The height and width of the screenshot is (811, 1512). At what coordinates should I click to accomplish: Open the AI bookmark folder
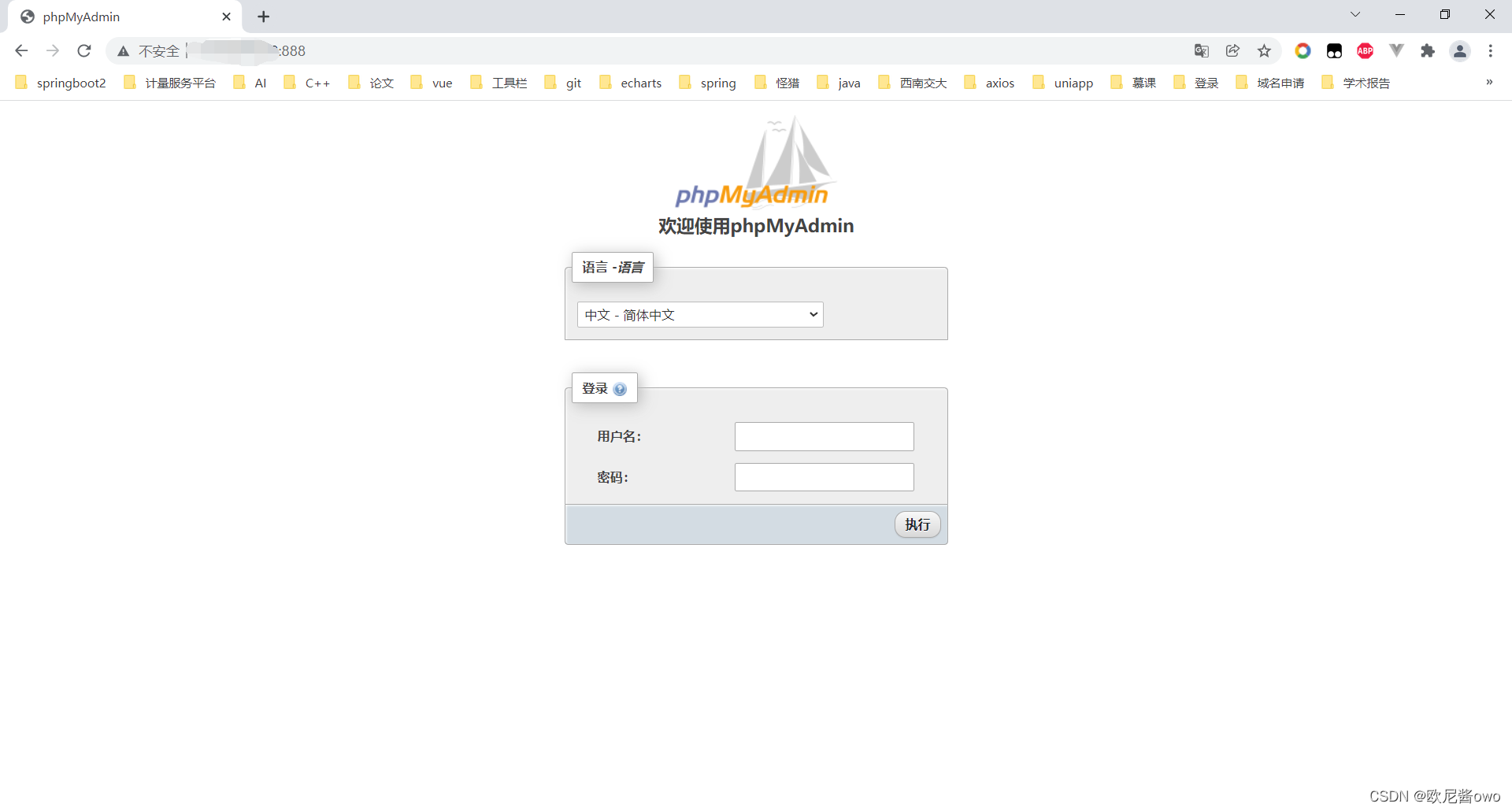pyautogui.click(x=250, y=83)
